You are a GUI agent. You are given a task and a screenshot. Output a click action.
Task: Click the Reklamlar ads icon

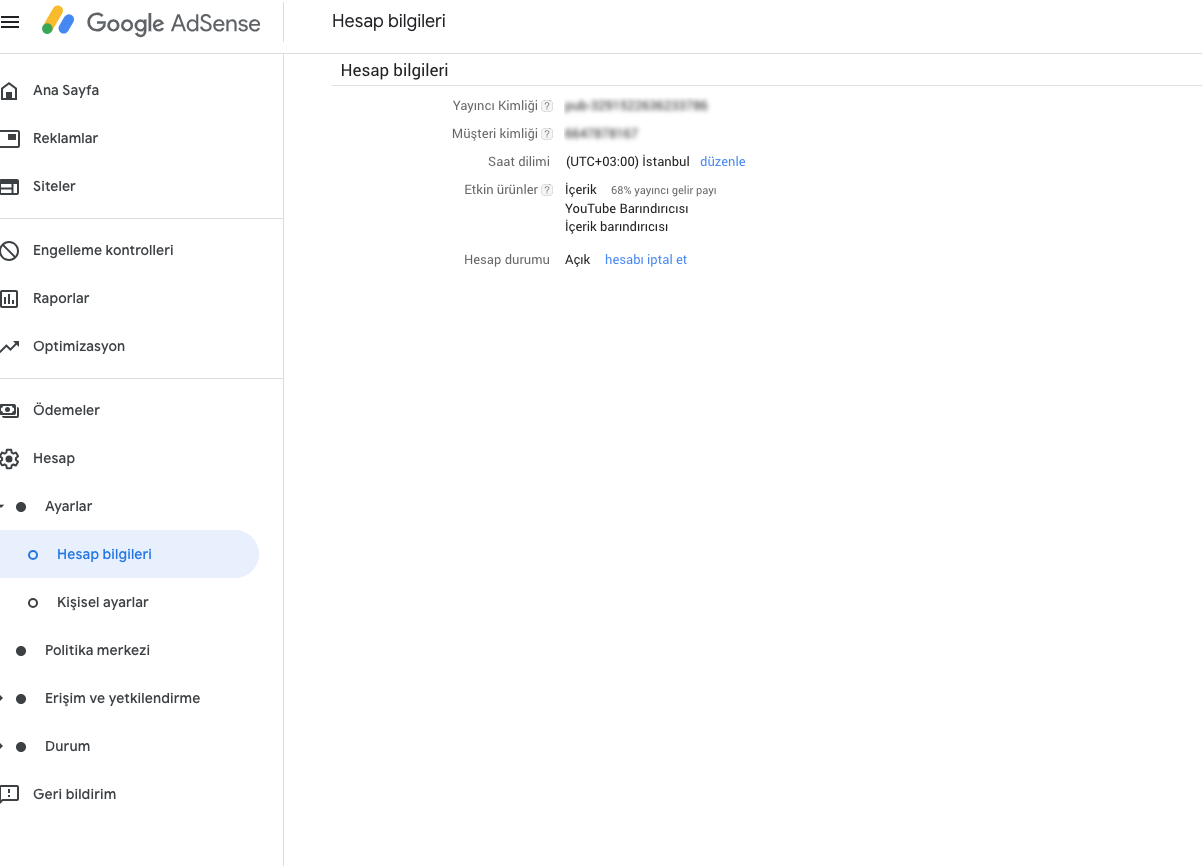pyautogui.click(x=9, y=138)
